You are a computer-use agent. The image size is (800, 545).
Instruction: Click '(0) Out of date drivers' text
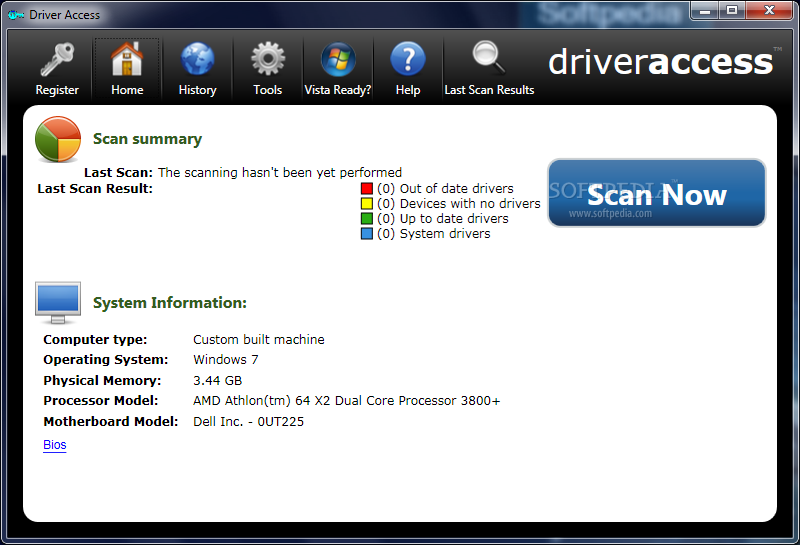(x=445, y=188)
